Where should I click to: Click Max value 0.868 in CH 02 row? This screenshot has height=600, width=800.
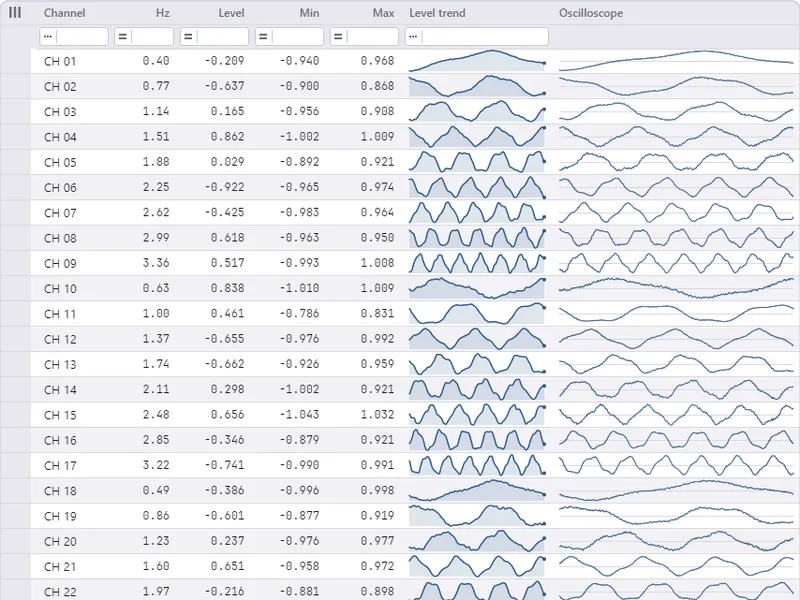[x=378, y=86]
